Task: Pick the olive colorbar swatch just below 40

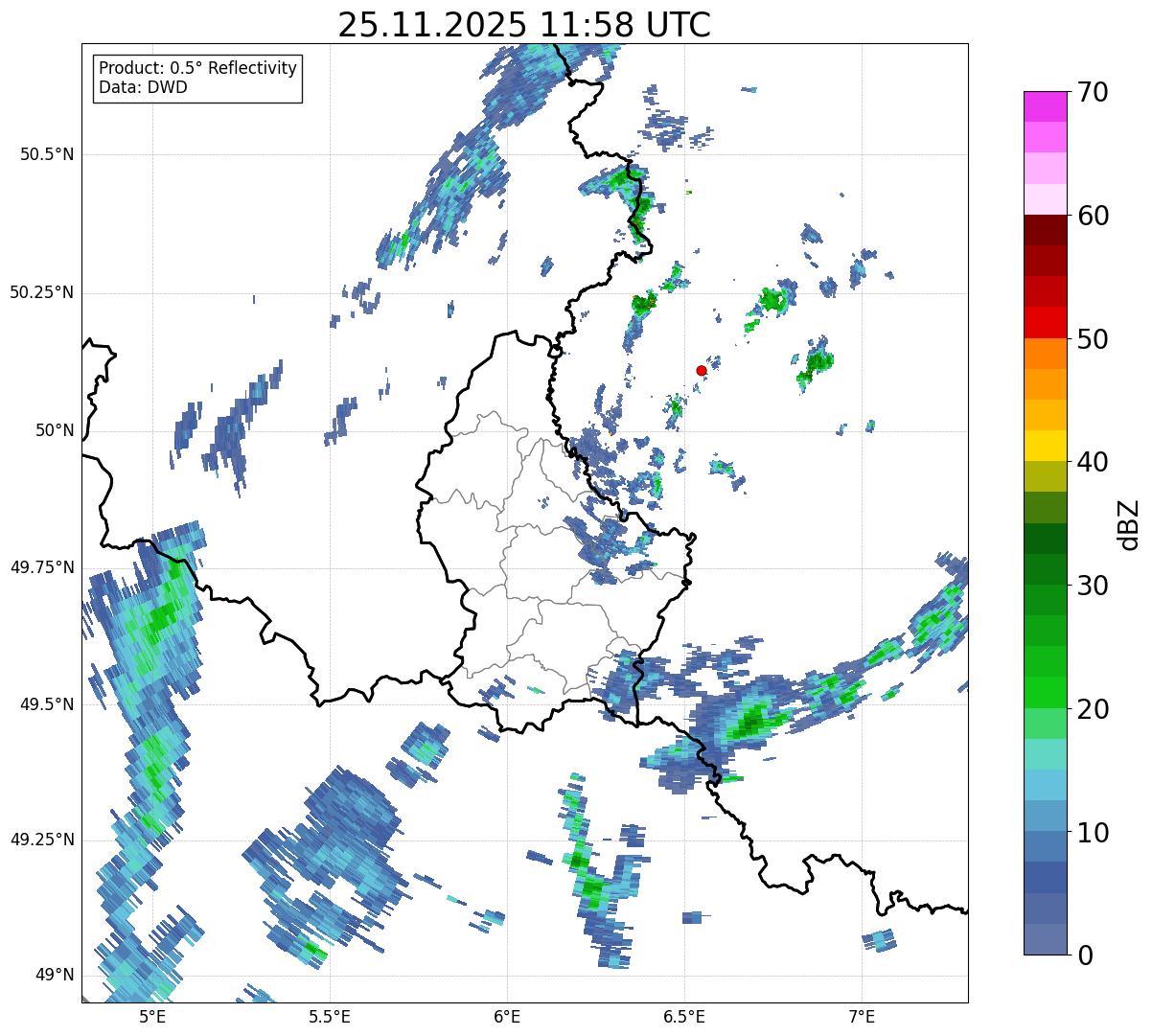Action: tap(1045, 477)
